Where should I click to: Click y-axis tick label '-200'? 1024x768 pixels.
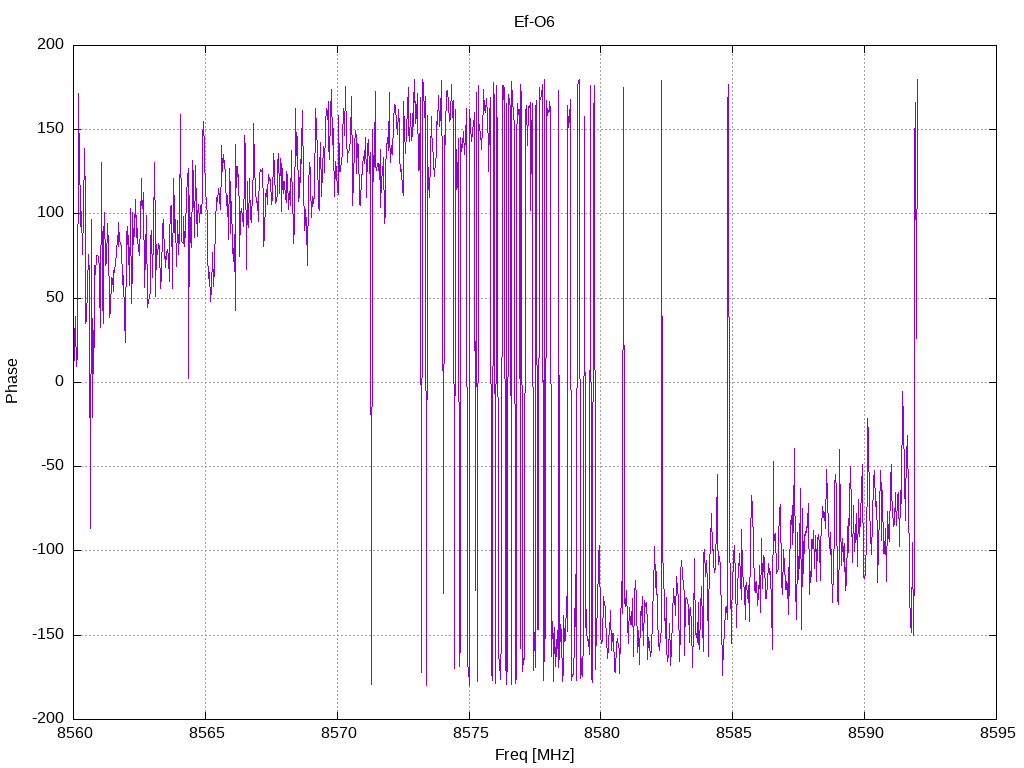48,718
